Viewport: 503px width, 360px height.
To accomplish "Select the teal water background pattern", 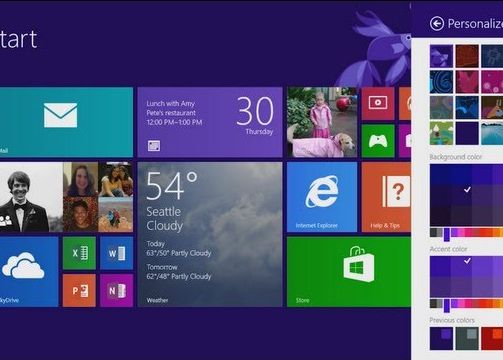I will click(x=492, y=133).
